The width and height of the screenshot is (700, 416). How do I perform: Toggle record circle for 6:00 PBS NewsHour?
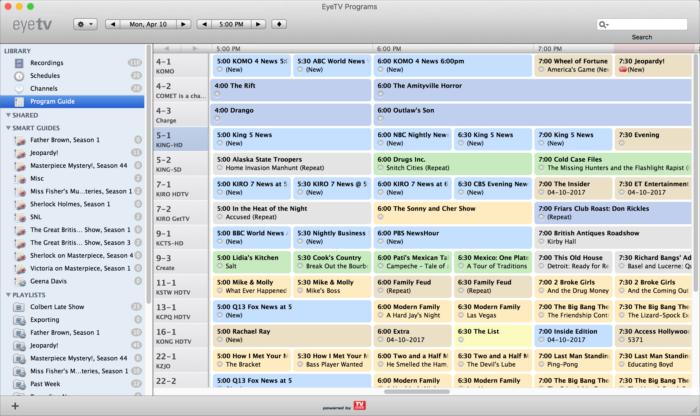pos(380,241)
